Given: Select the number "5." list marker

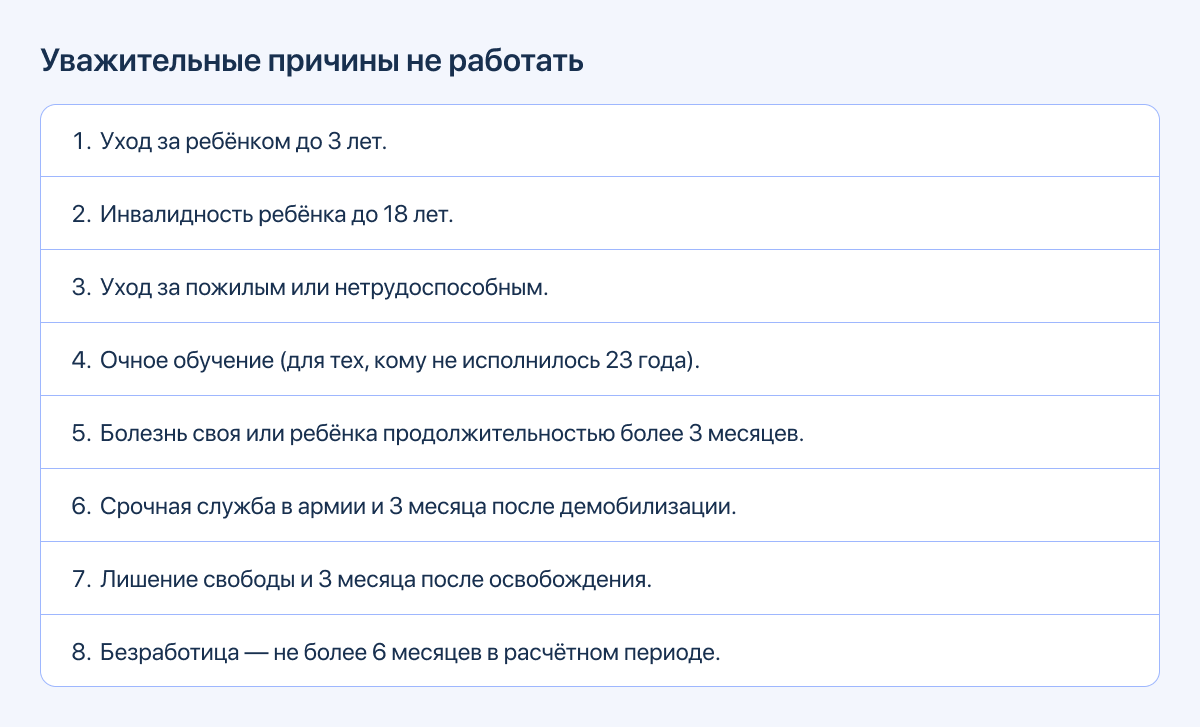Looking at the screenshot, I should pyautogui.click(x=82, y=433).
